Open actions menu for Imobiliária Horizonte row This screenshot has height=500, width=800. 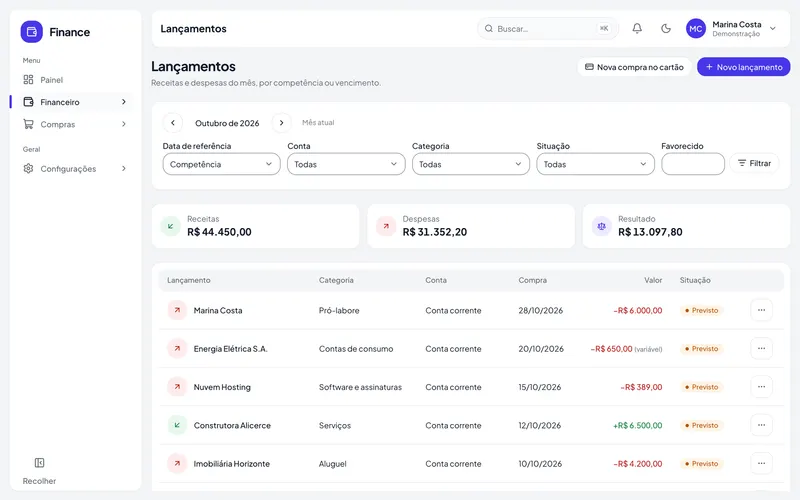[x=761, y=463]
